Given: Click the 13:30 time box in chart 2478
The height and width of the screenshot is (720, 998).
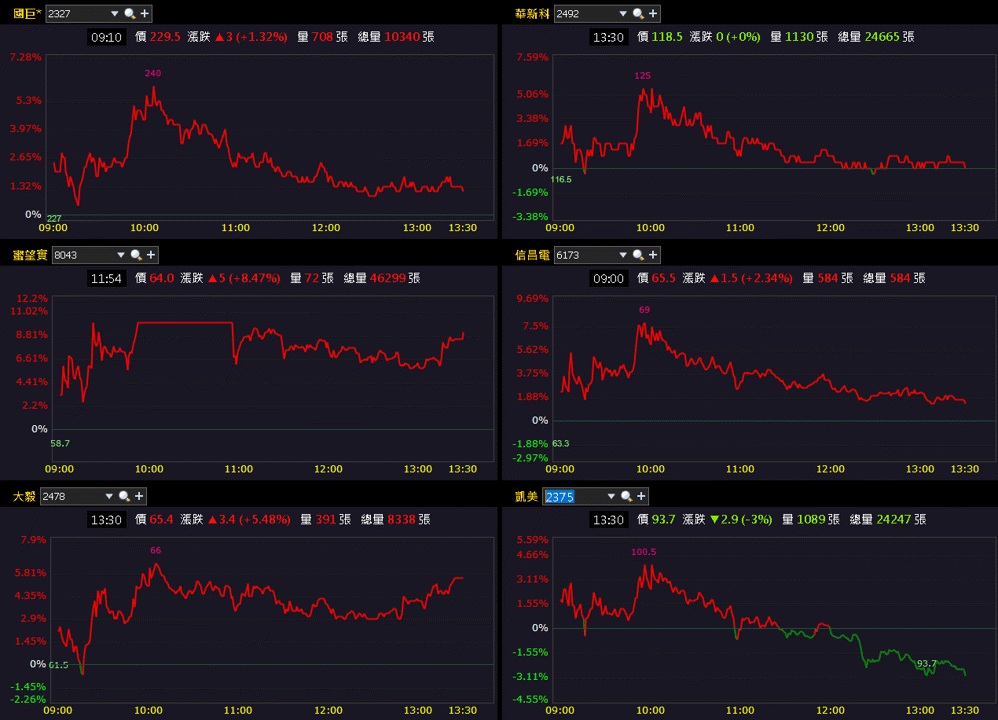Looking at the screenshot, I should (106, 519).
